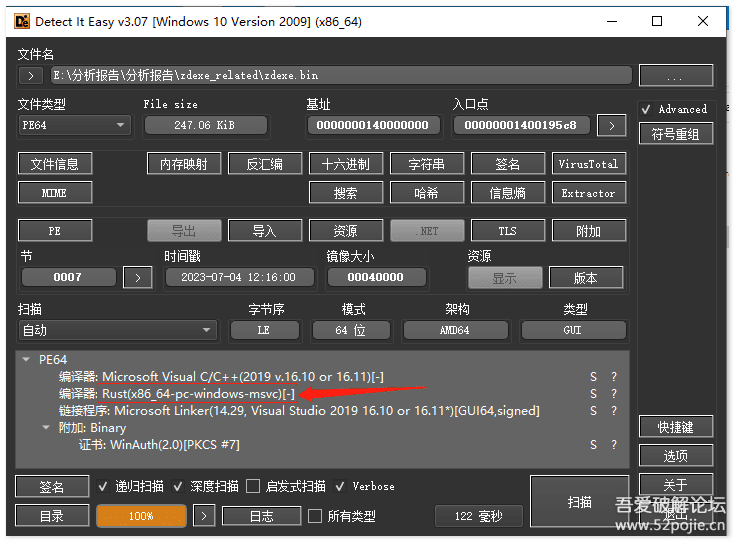
Task: Open file browser with the '...' button
Action: pyautogui.click(x=675, y=75)
